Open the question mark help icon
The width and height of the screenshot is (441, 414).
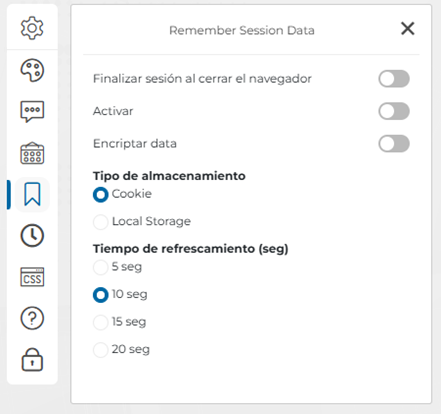click(x=32, y=318)
